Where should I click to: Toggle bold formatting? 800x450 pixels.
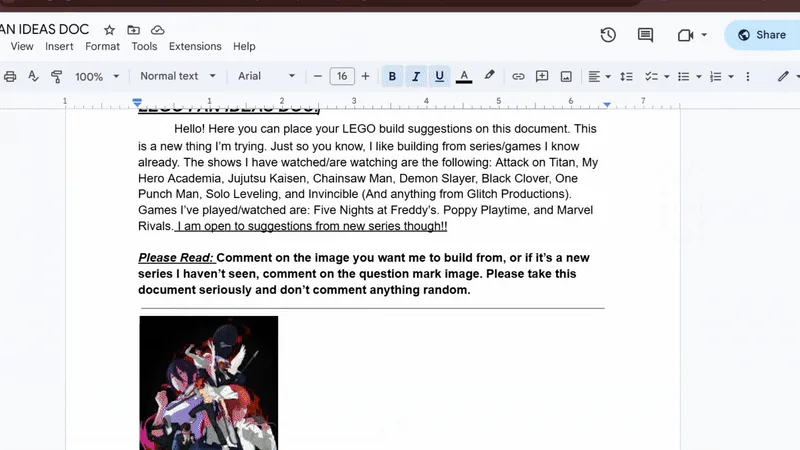[392, 77]
